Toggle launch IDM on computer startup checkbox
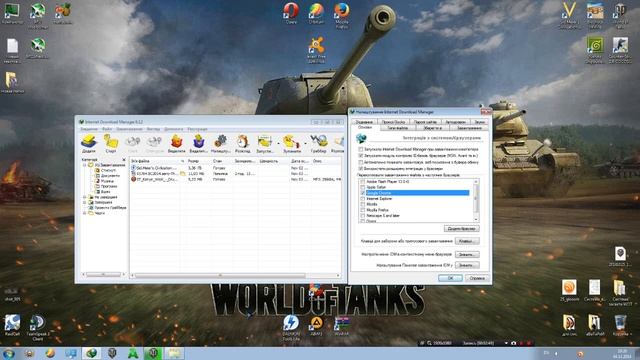 (x=361, y=149)
